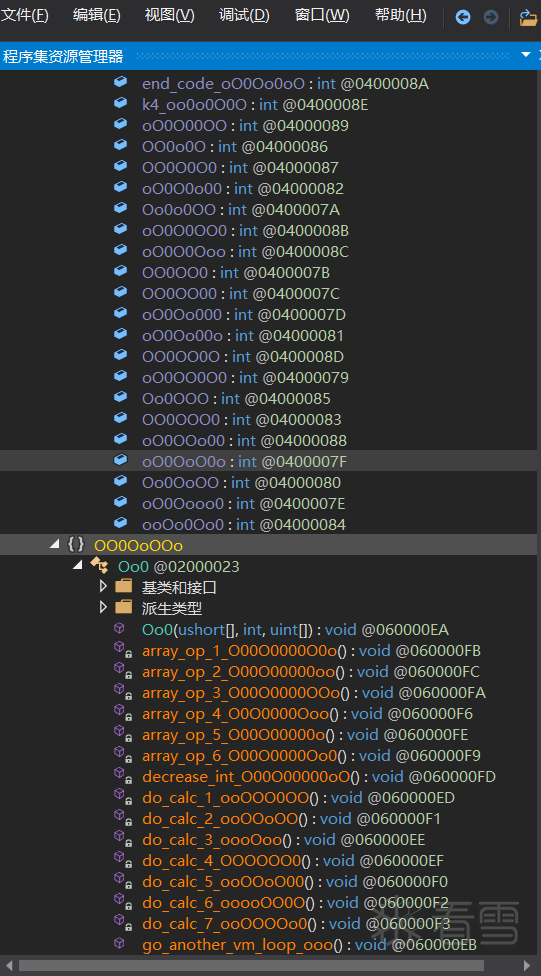Viewport: 541px width, 976px height.
Task: Open the Oo0(ushort[], int, uint[]) constructor
Action: coord(296,630)
